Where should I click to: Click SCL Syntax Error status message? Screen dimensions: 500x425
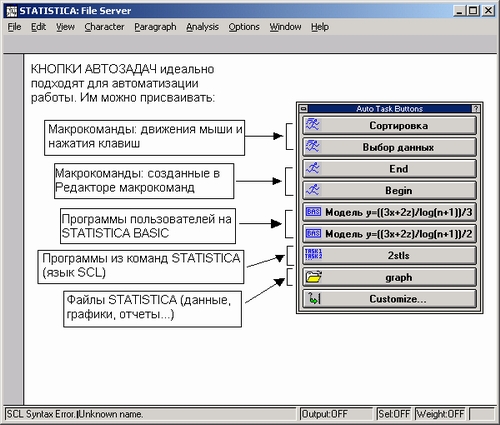tap(75, 414)
